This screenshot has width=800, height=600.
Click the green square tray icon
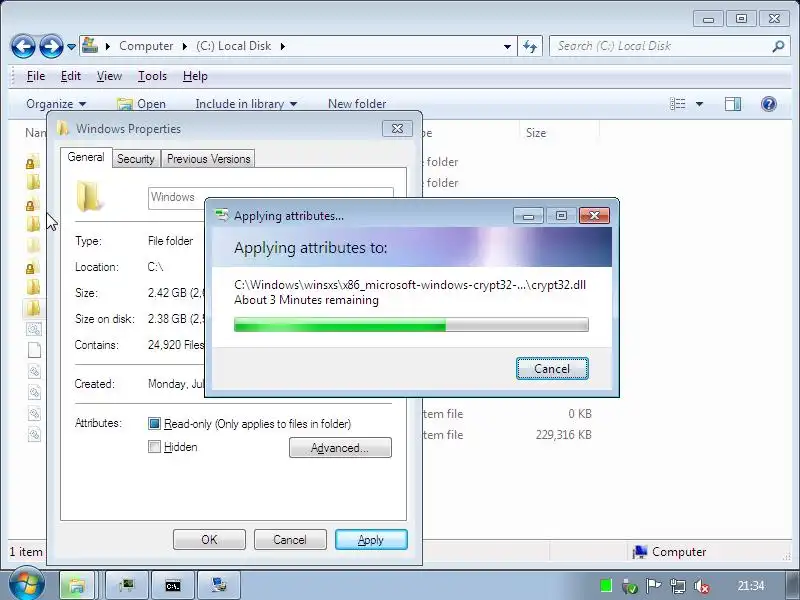coord(606,586)
